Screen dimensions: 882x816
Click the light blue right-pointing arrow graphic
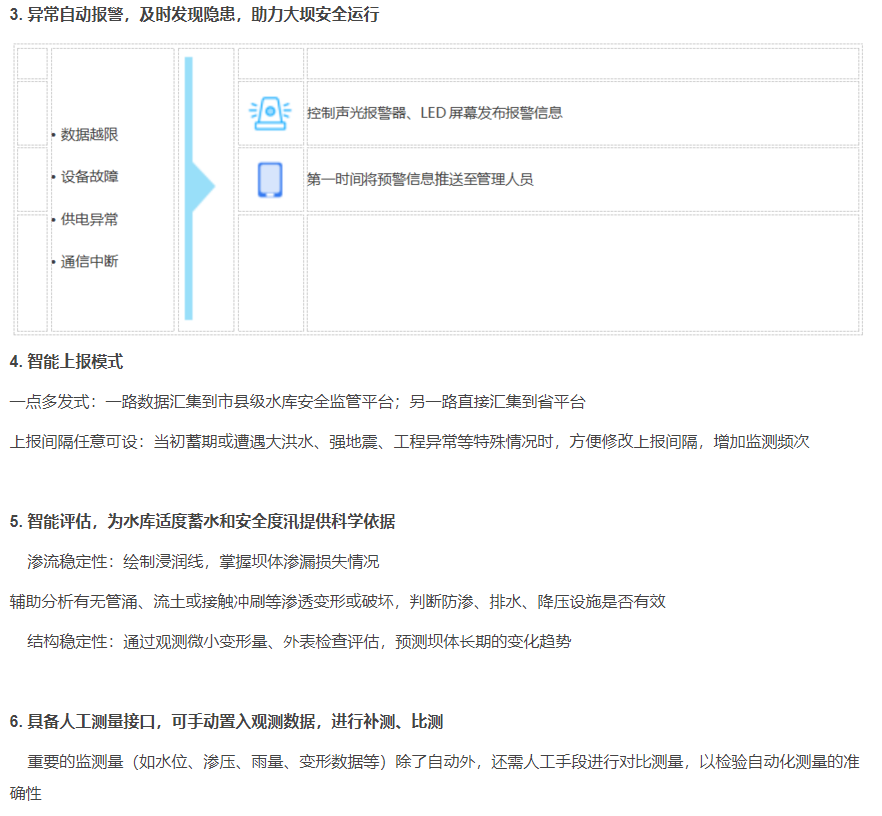(201, 186)
